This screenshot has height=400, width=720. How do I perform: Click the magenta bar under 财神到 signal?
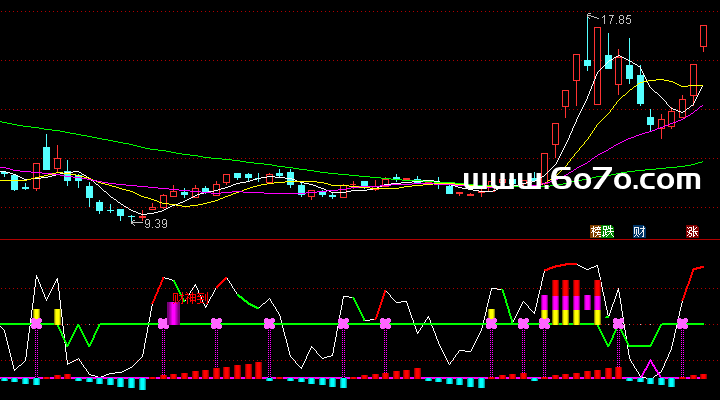click(x=173, y=312)
